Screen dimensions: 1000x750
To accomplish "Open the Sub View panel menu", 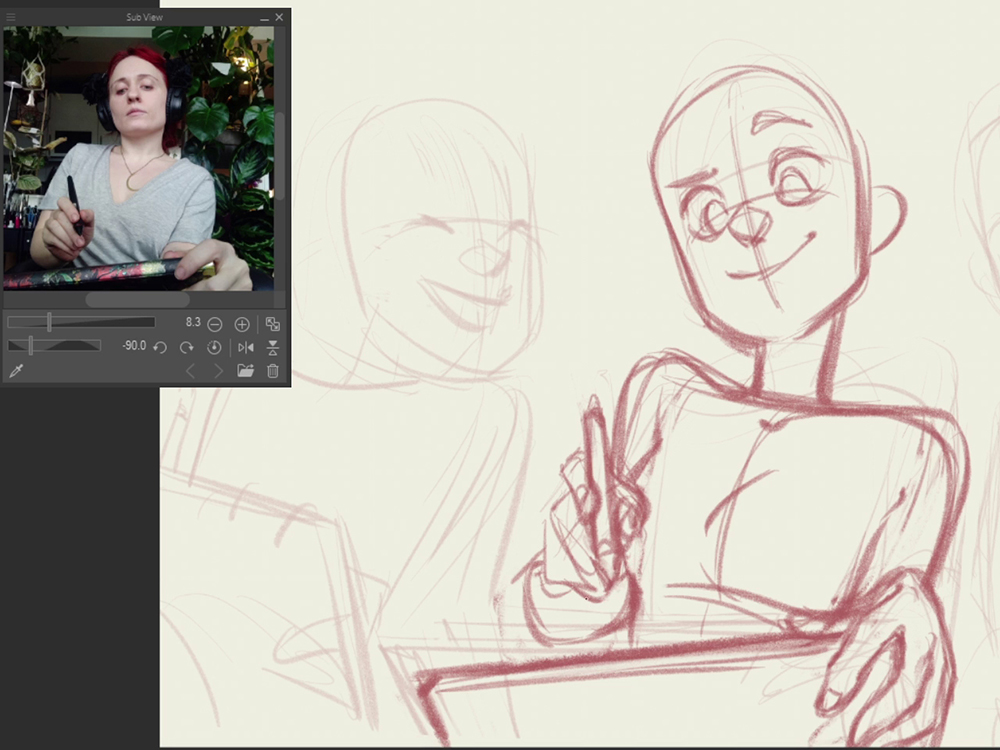I will point(11,17).
